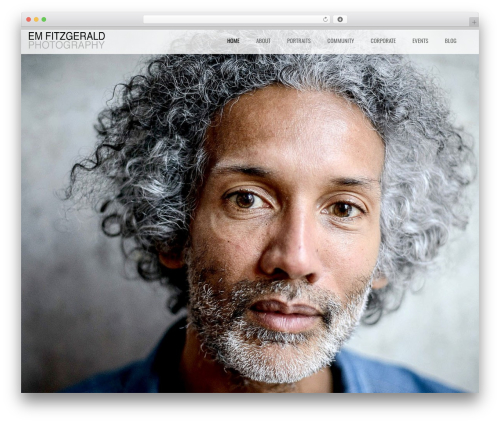
Task: Open the Home menu item
Action: 233,41
